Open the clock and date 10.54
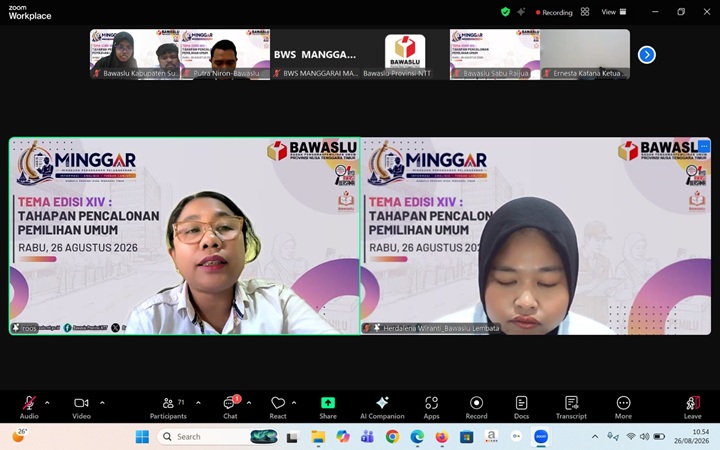Viewport: 720px width, 450px height. pyautogui.click(x=691, y=436)
